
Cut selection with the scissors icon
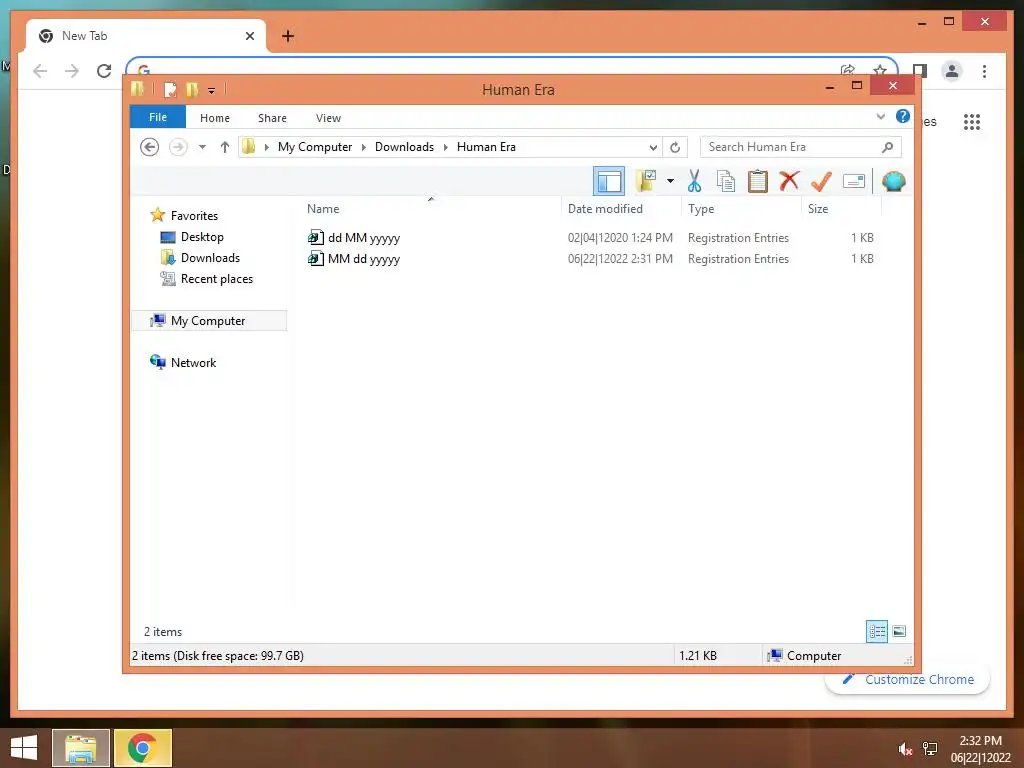(694, 181)
